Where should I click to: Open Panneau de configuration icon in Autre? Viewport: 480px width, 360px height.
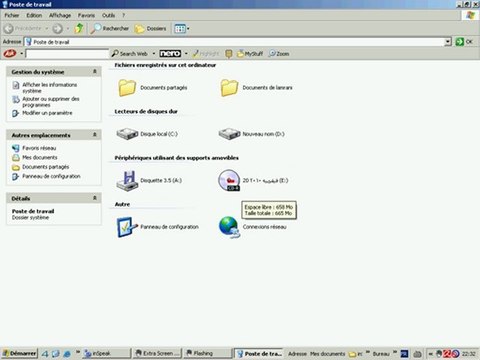[127, 227]
